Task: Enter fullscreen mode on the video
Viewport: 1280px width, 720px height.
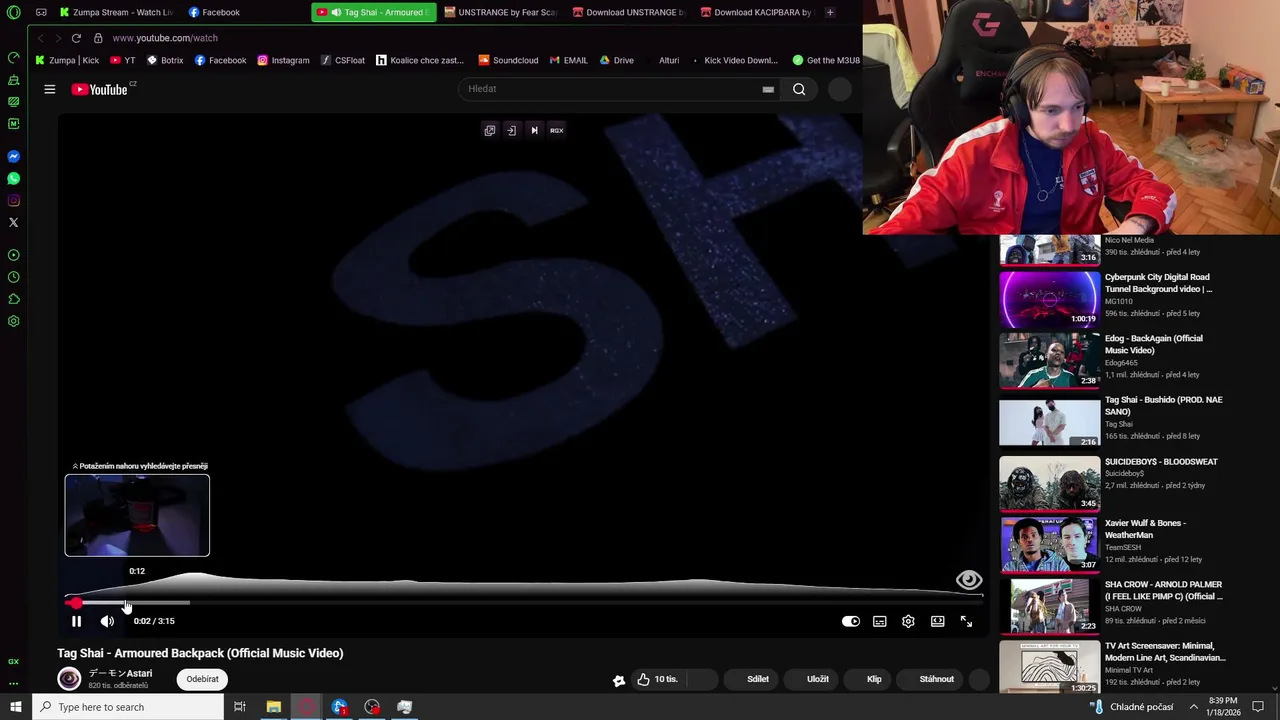Action: click(966, 621)
